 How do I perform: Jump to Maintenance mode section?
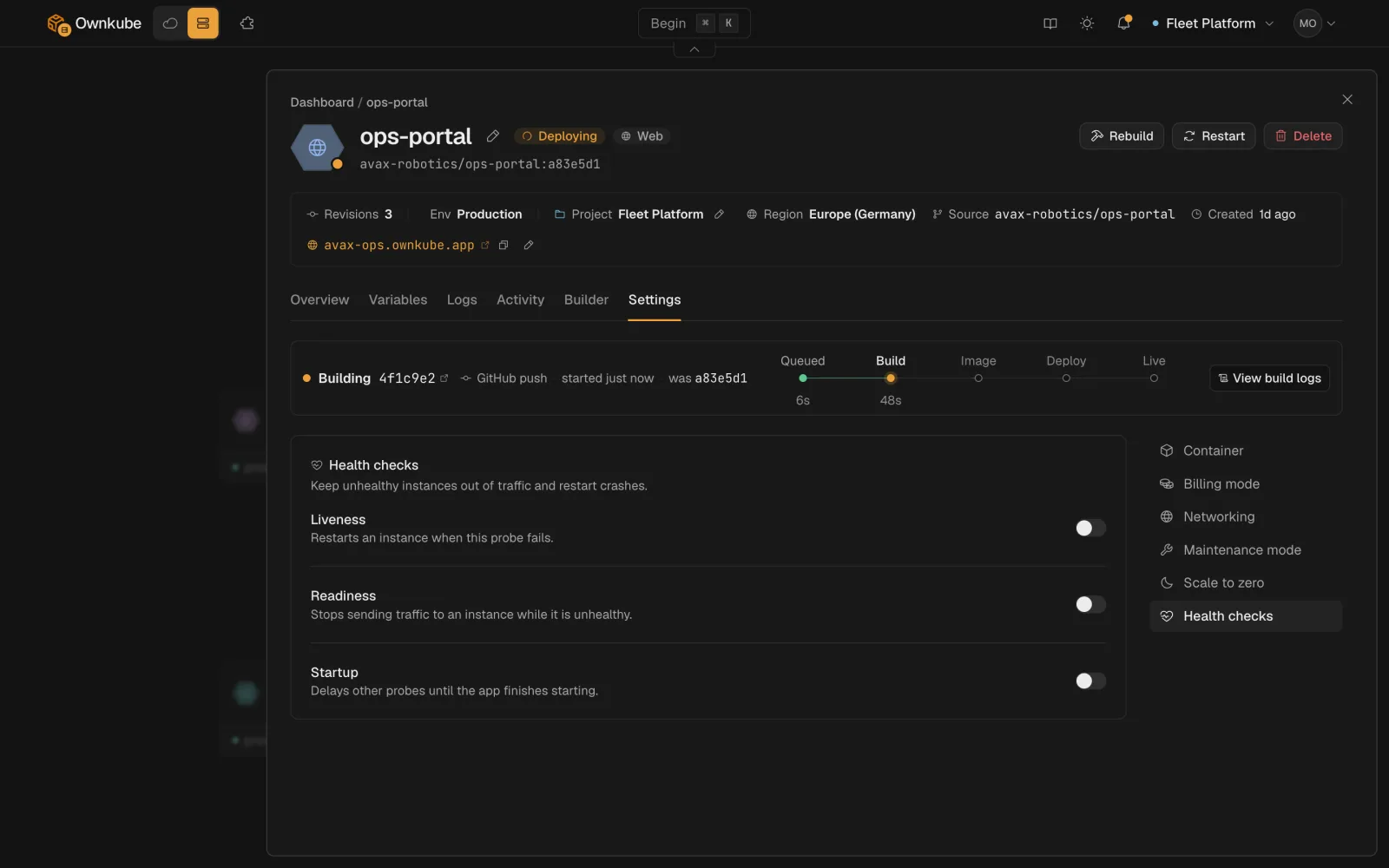coord(1246,549)
